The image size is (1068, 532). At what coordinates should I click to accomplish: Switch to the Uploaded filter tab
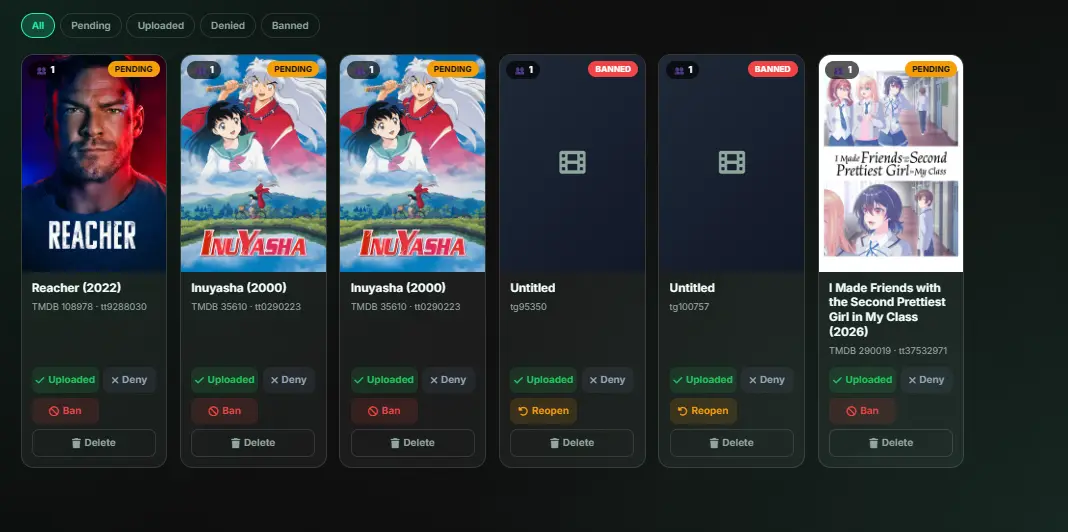[161, 25]
